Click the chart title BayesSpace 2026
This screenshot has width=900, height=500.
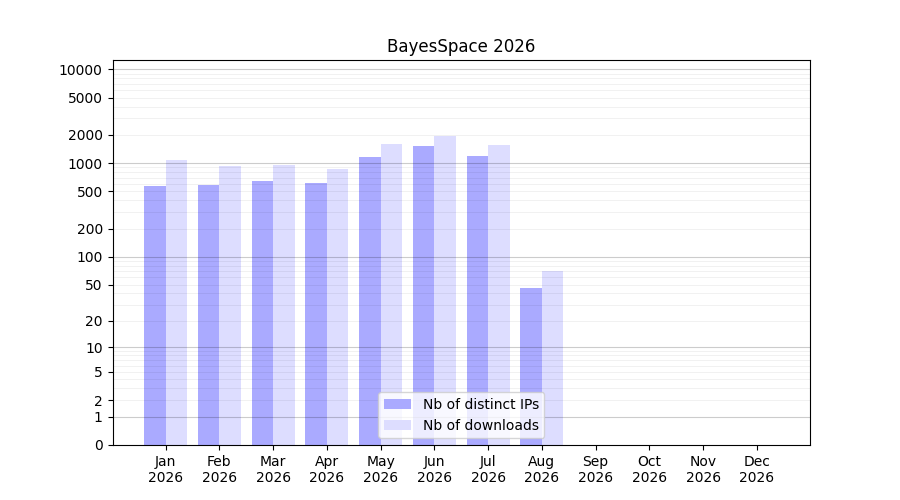461,46
